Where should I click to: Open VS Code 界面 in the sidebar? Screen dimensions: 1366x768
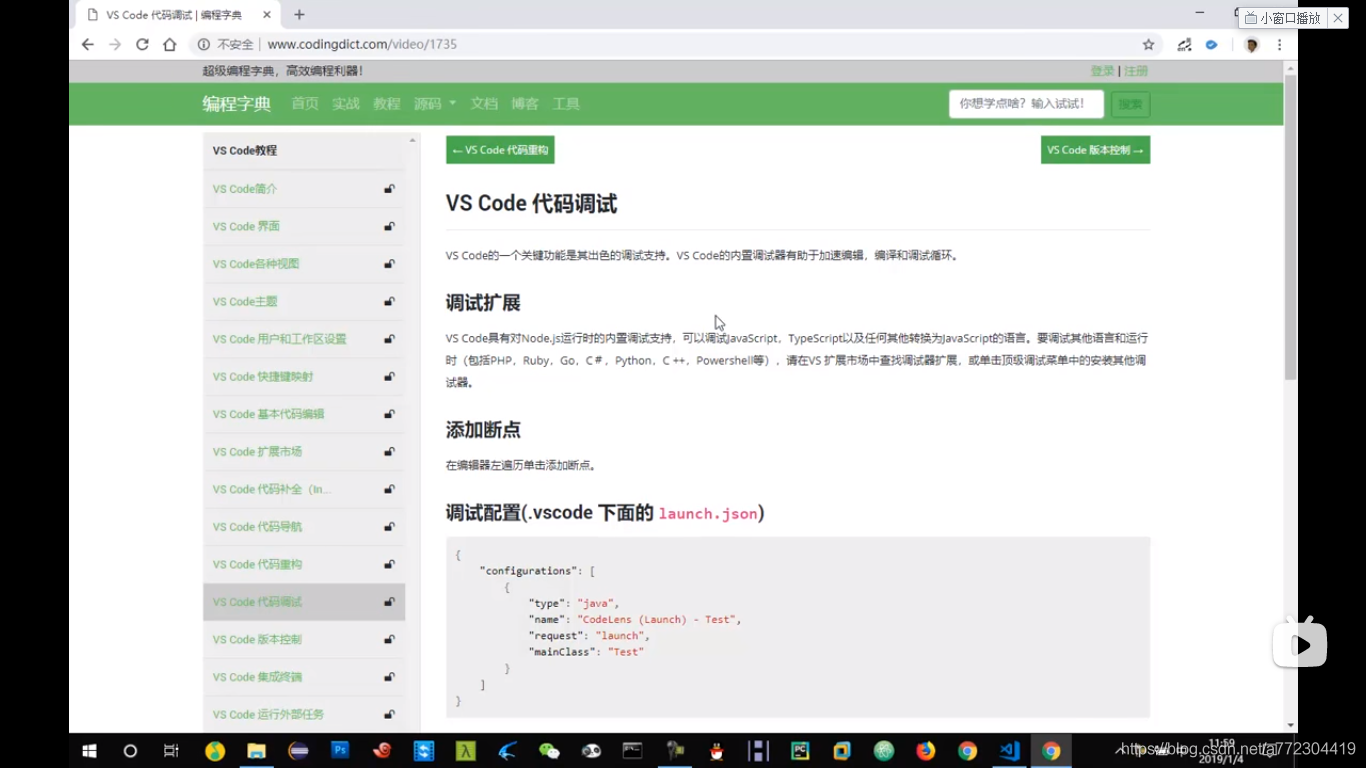point(246,227)
